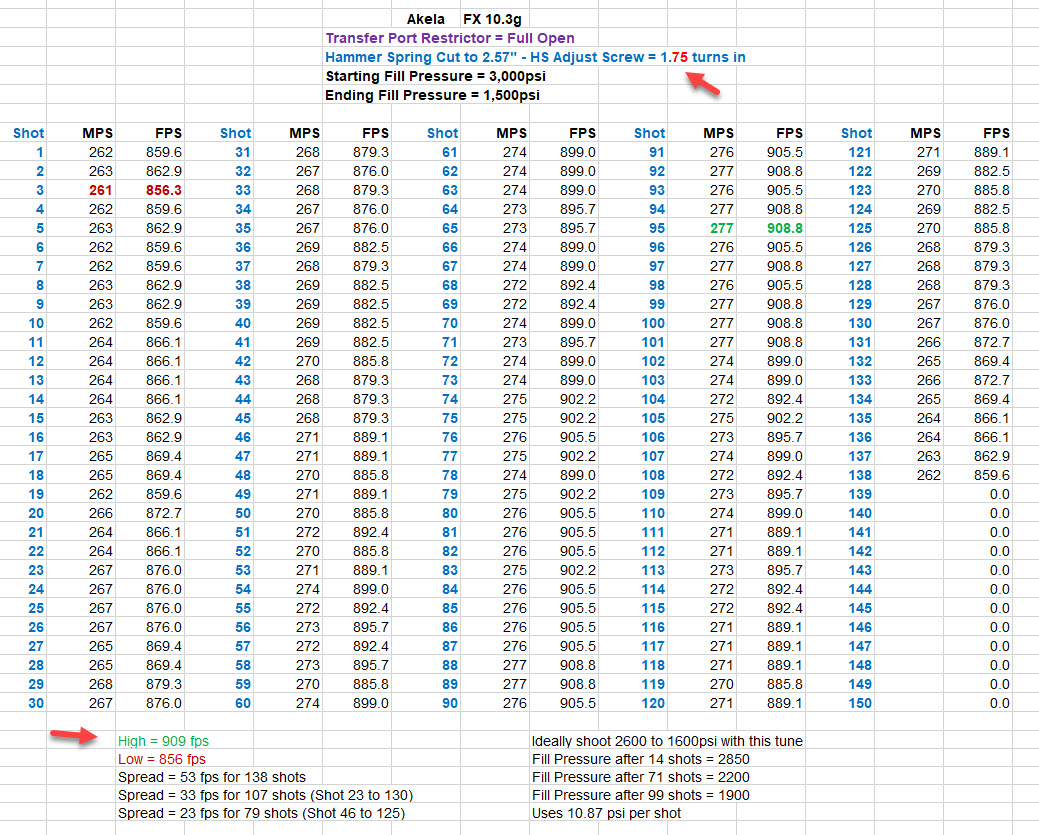Select the MPS value for shot 1
1039x835 pixels.
[x=101, y=152]
